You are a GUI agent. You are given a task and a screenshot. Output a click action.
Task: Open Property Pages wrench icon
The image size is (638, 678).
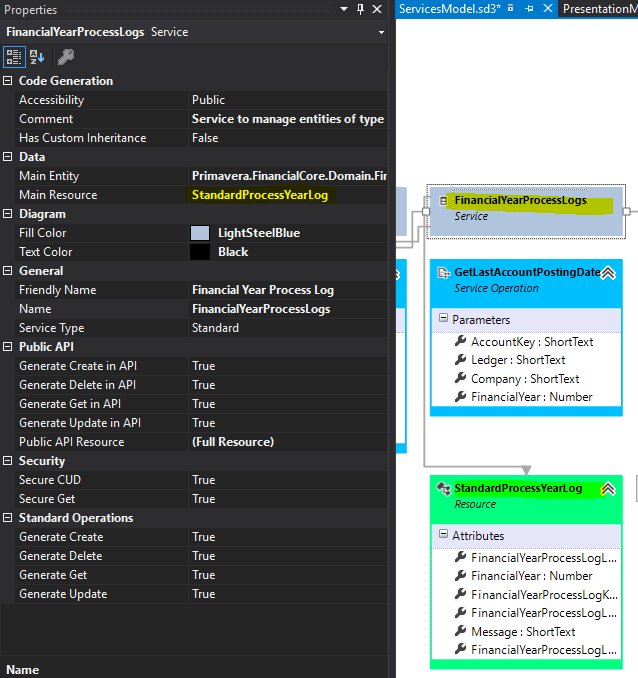66,57
